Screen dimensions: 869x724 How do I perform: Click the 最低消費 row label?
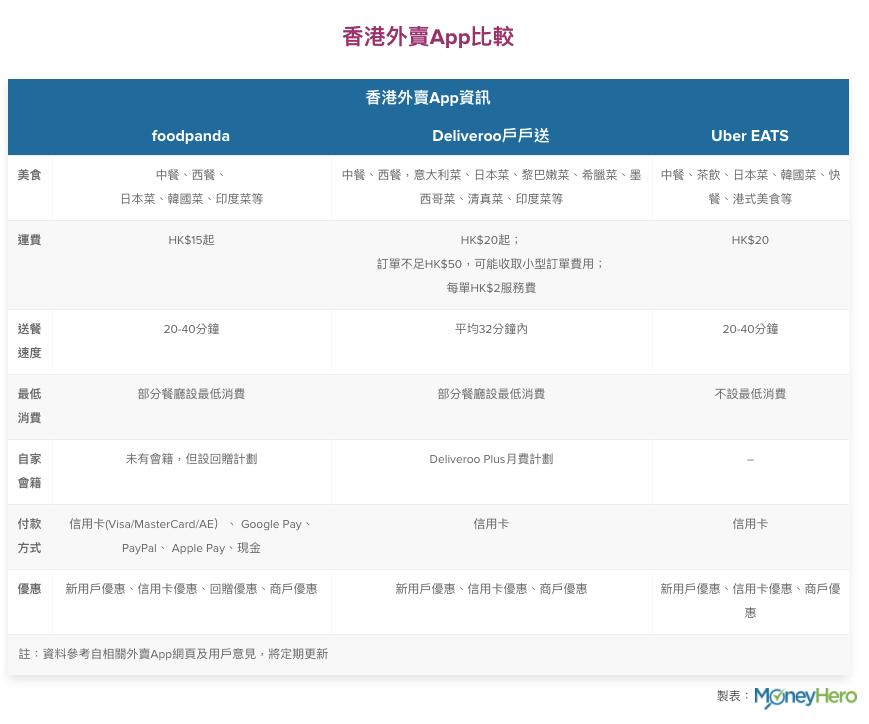29,406
